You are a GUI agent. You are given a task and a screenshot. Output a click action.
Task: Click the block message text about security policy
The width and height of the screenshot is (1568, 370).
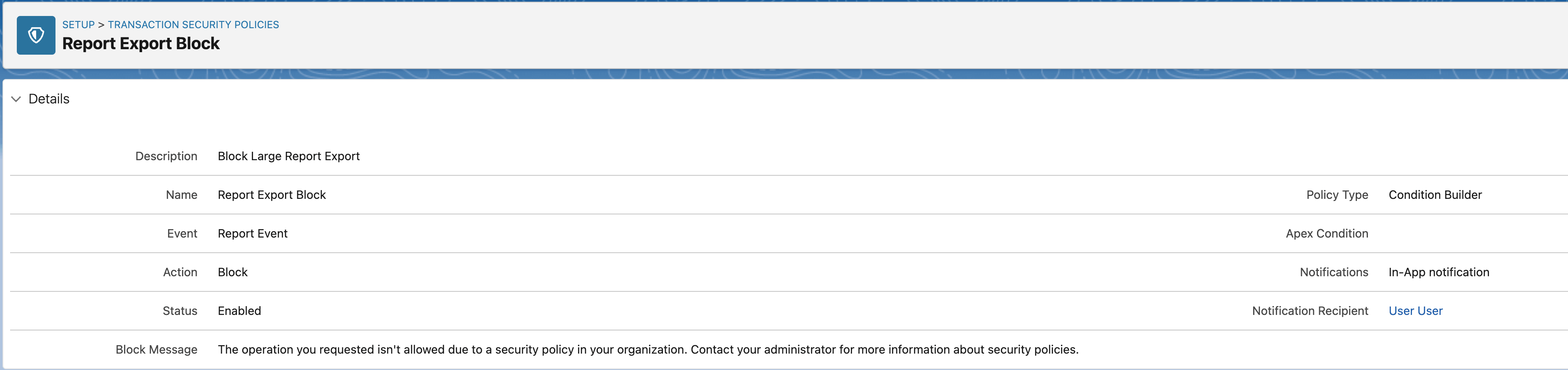(648, 349)
